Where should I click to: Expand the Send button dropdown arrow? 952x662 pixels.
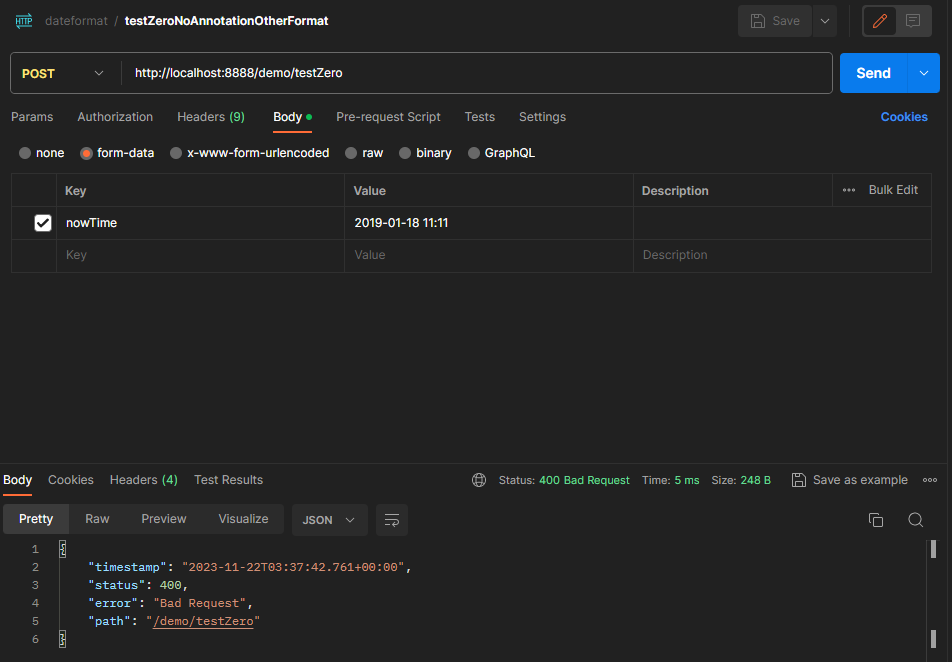(x=923, y=73)
